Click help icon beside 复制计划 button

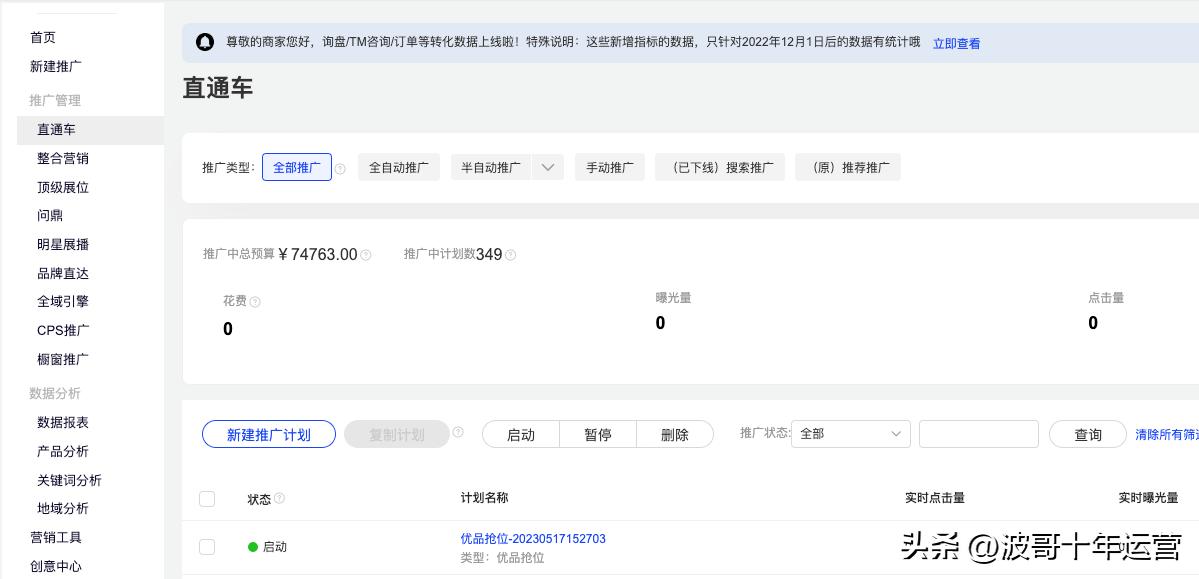click(x=458, y=433)
